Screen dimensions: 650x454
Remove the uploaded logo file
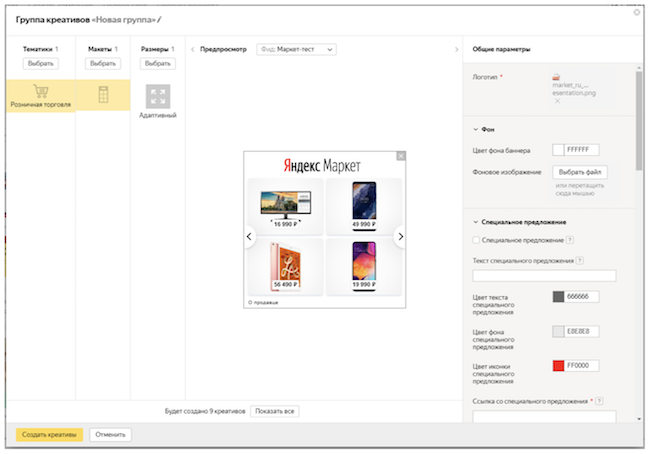coord(557,101)
